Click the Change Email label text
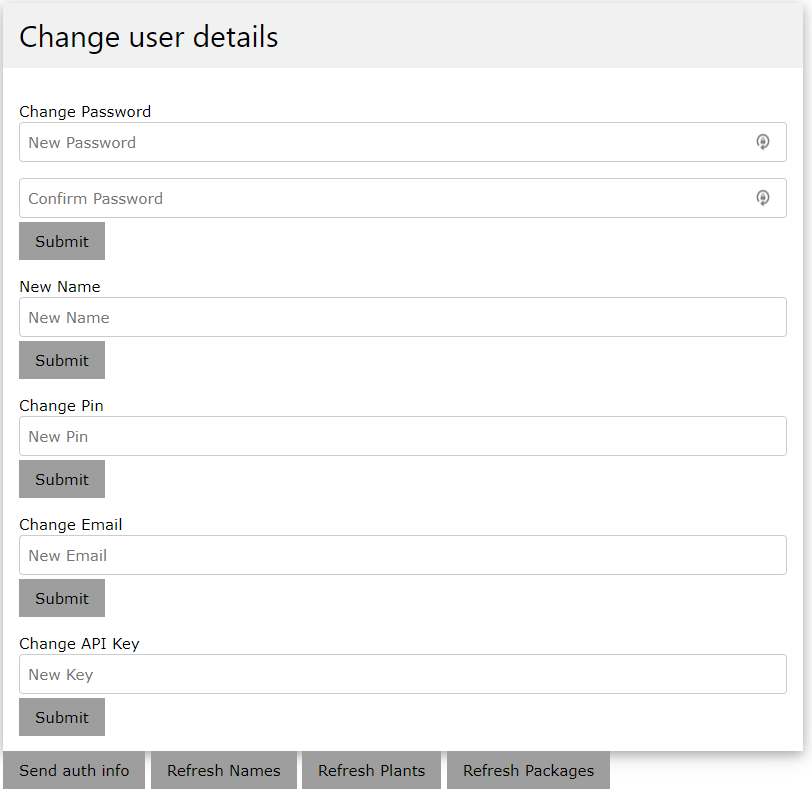 click(x=71, y=524)
